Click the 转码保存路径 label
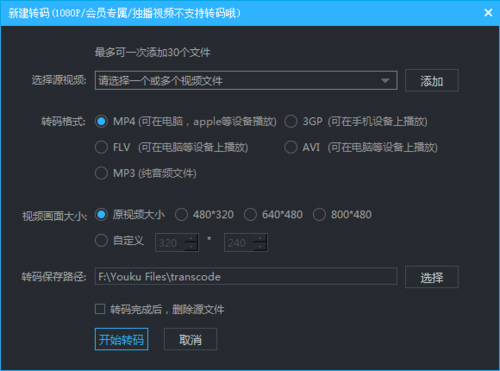Image resolution: width=500 pixels, height=371 pixels. (54, 276)
